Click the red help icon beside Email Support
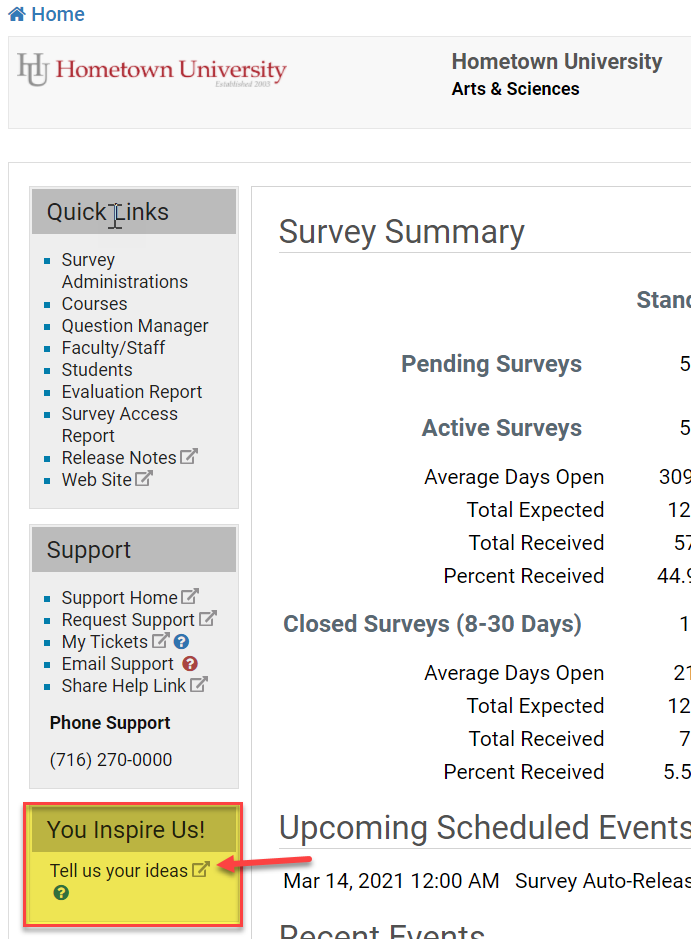Viewport: 691px width, 939px height. pos(190,664)
